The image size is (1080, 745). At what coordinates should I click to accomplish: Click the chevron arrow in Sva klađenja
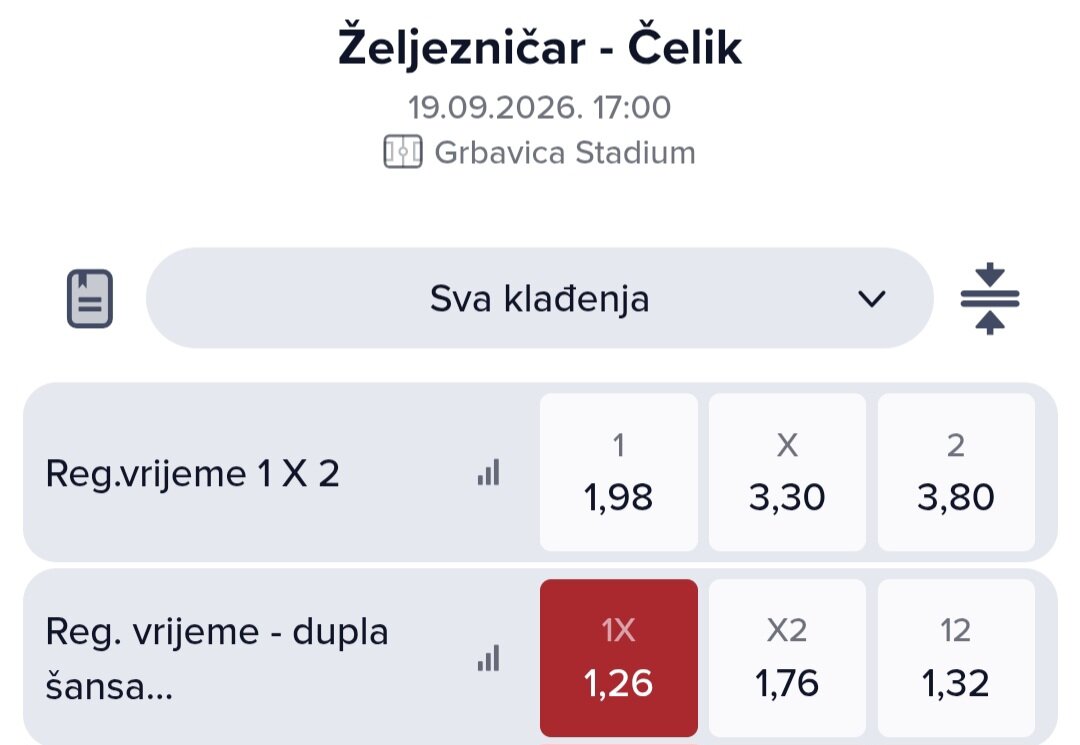pos(871,299)
